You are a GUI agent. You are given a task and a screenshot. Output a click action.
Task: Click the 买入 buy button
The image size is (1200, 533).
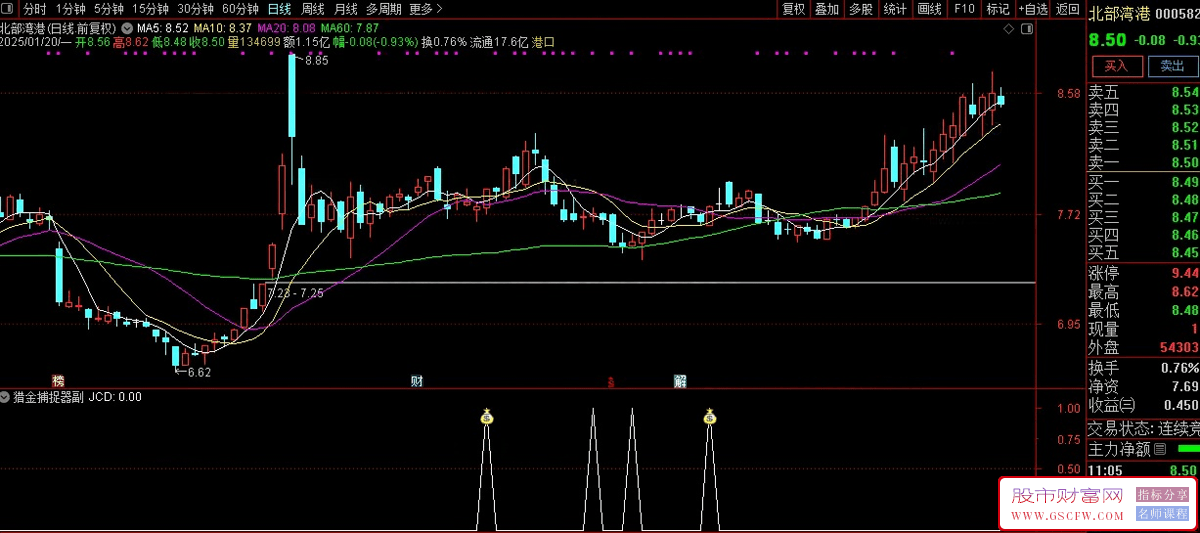(1116, 66)
